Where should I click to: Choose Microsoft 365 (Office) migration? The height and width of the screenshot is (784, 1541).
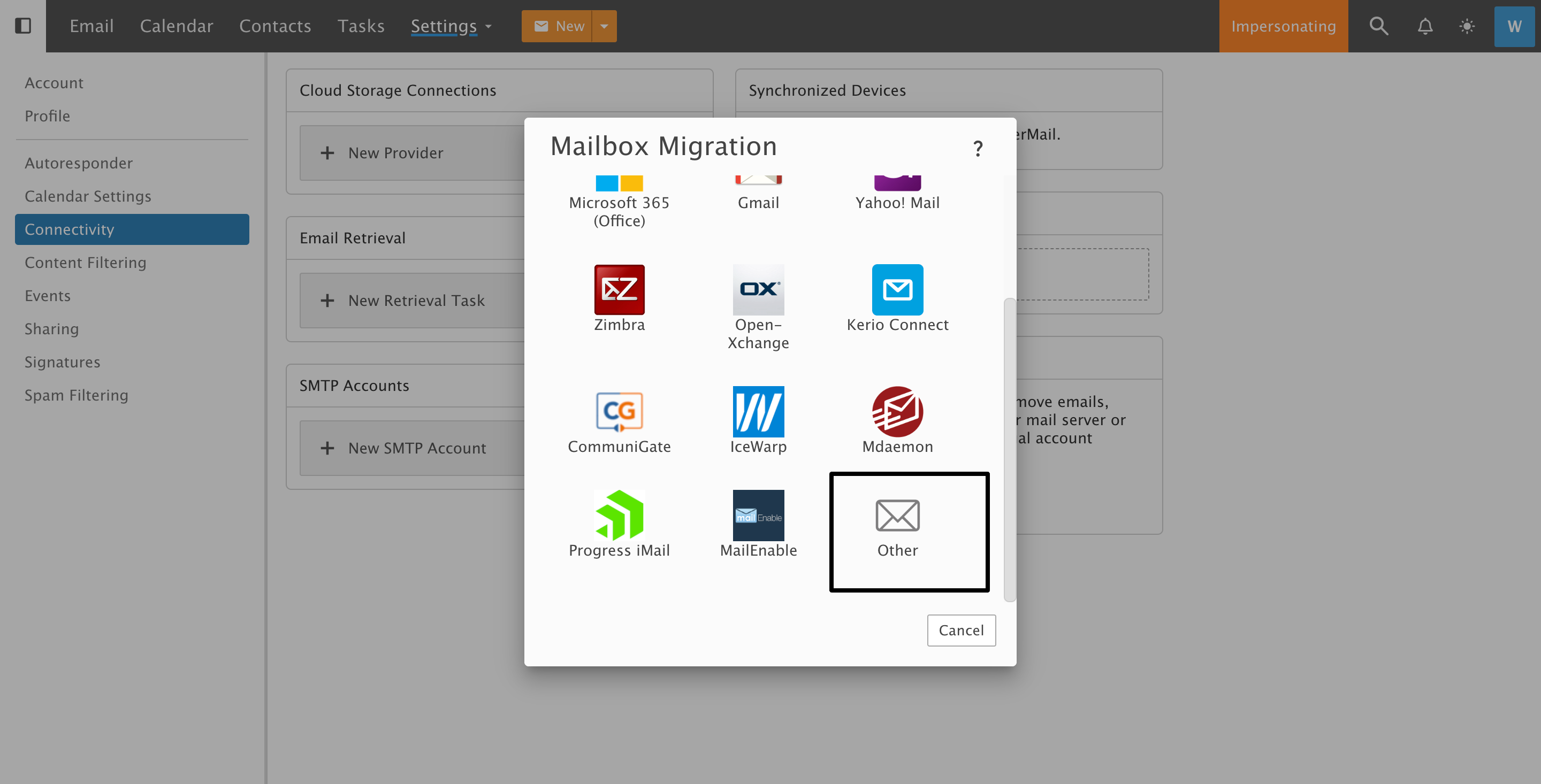619,203
